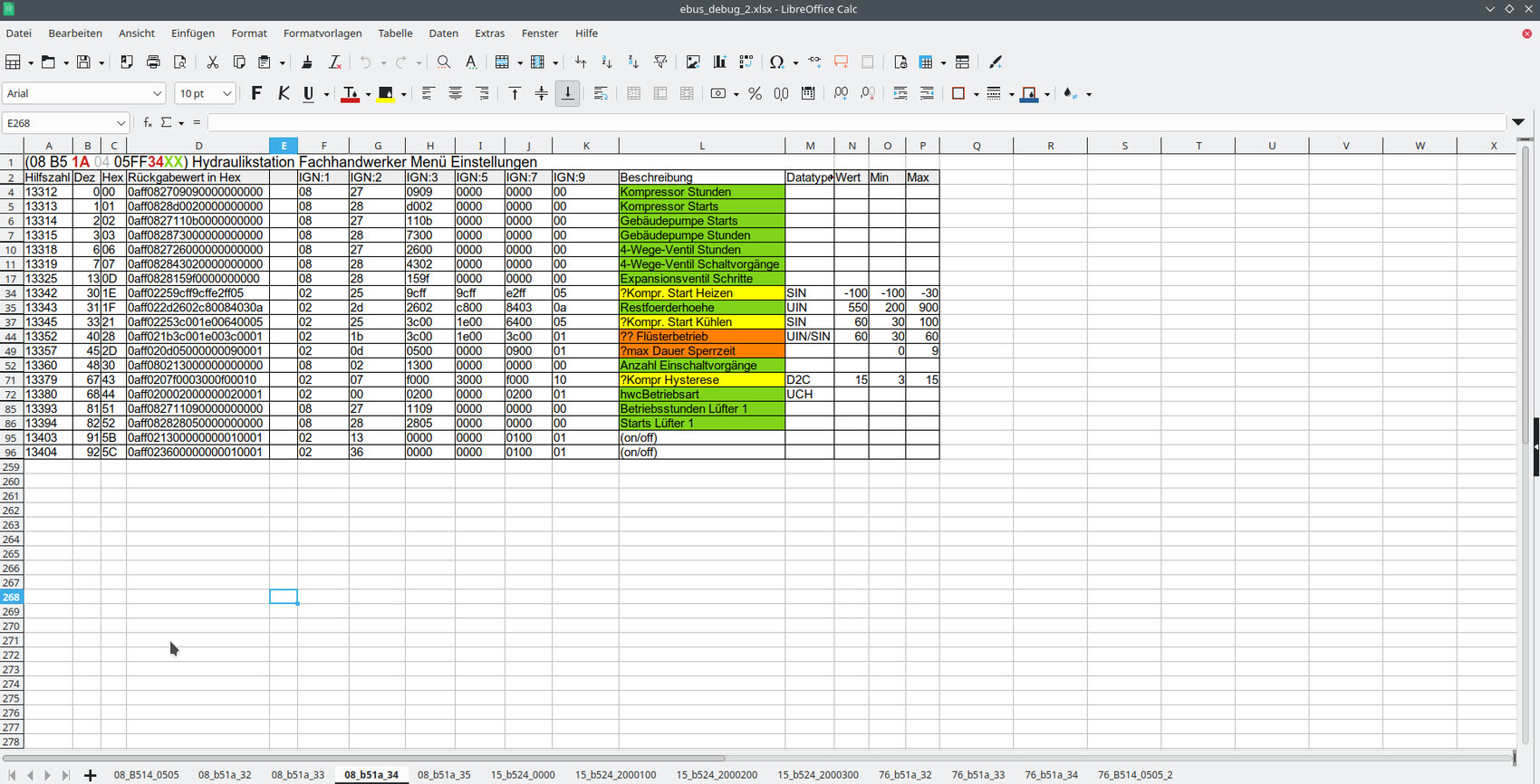The height and width of the screenshot is (784, 1540).
Task: Expand the formula bar with the arrow
Action: pyautogui.click(x=1518, y=122)
